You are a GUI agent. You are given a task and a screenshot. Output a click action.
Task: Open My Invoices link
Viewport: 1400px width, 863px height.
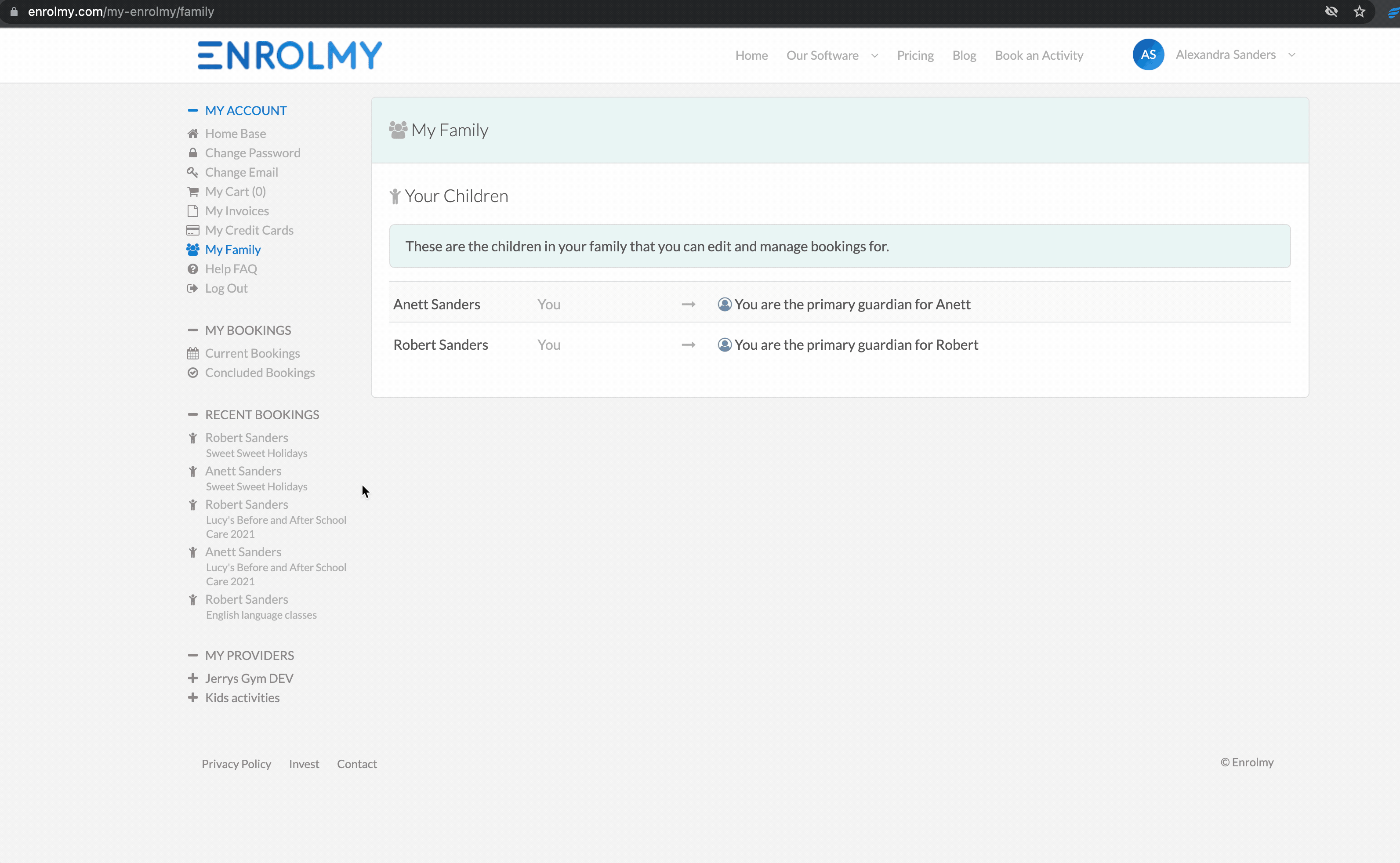(237, 211)
